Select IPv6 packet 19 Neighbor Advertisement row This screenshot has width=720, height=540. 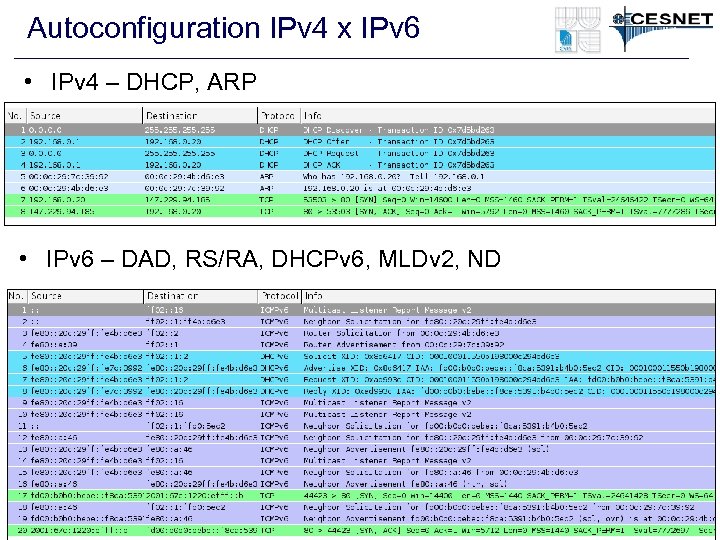[361, 518]
